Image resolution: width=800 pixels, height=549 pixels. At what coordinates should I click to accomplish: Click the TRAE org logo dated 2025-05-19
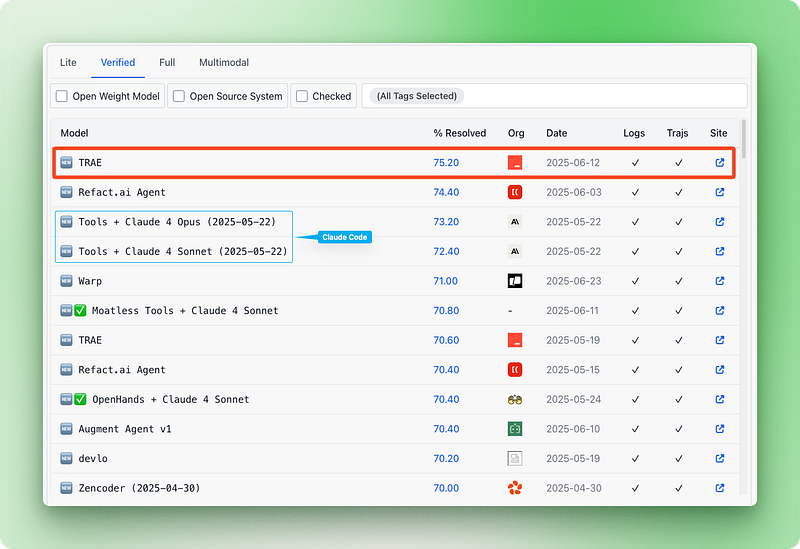coord(515,340)
